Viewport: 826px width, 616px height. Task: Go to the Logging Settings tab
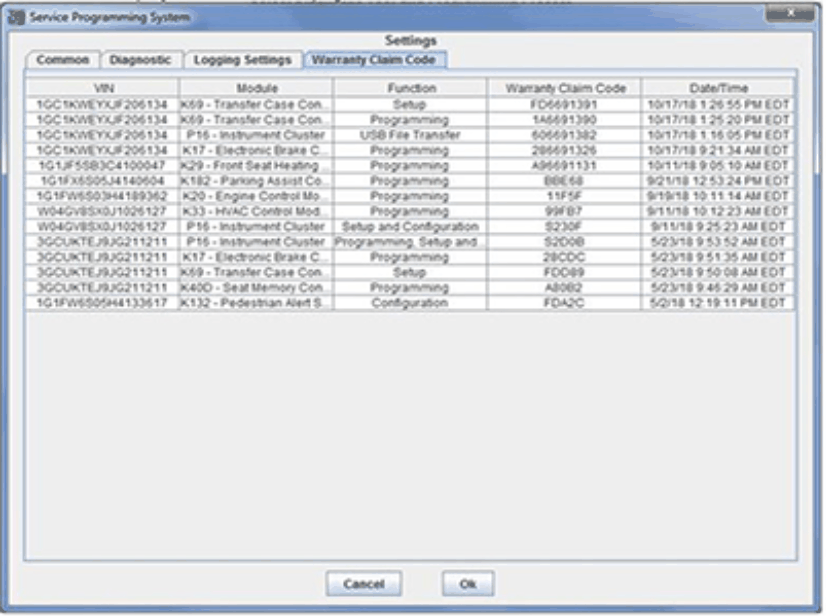pos(243,60)
